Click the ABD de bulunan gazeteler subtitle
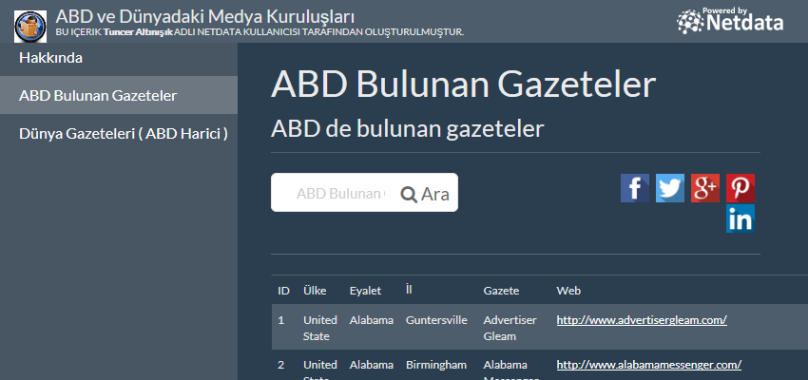Screen dimensions: 808x380 coord(407,129)
